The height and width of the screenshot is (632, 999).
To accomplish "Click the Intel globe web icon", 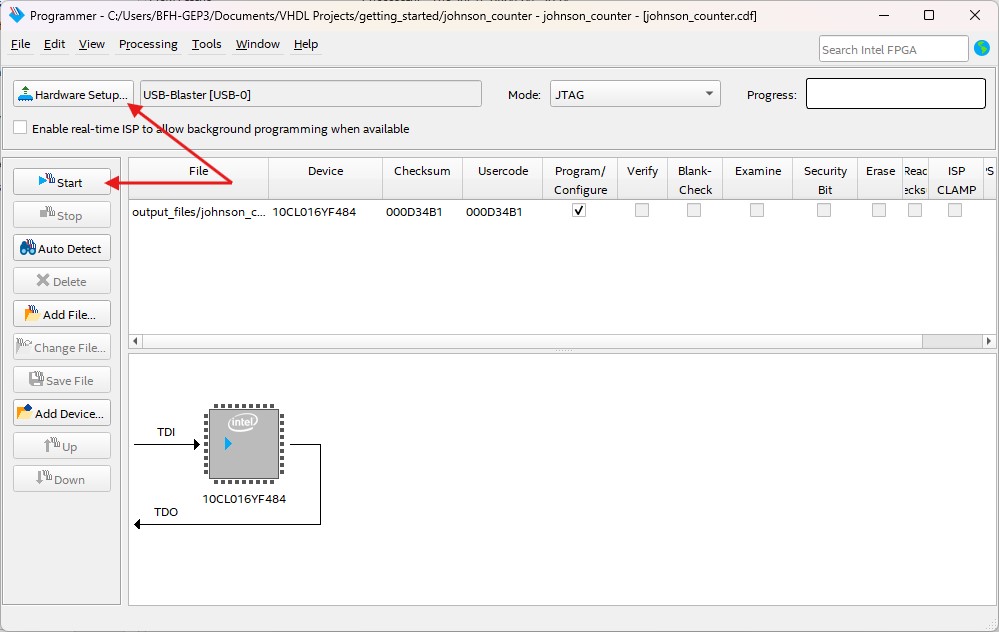I will click(x=982, y=48).
